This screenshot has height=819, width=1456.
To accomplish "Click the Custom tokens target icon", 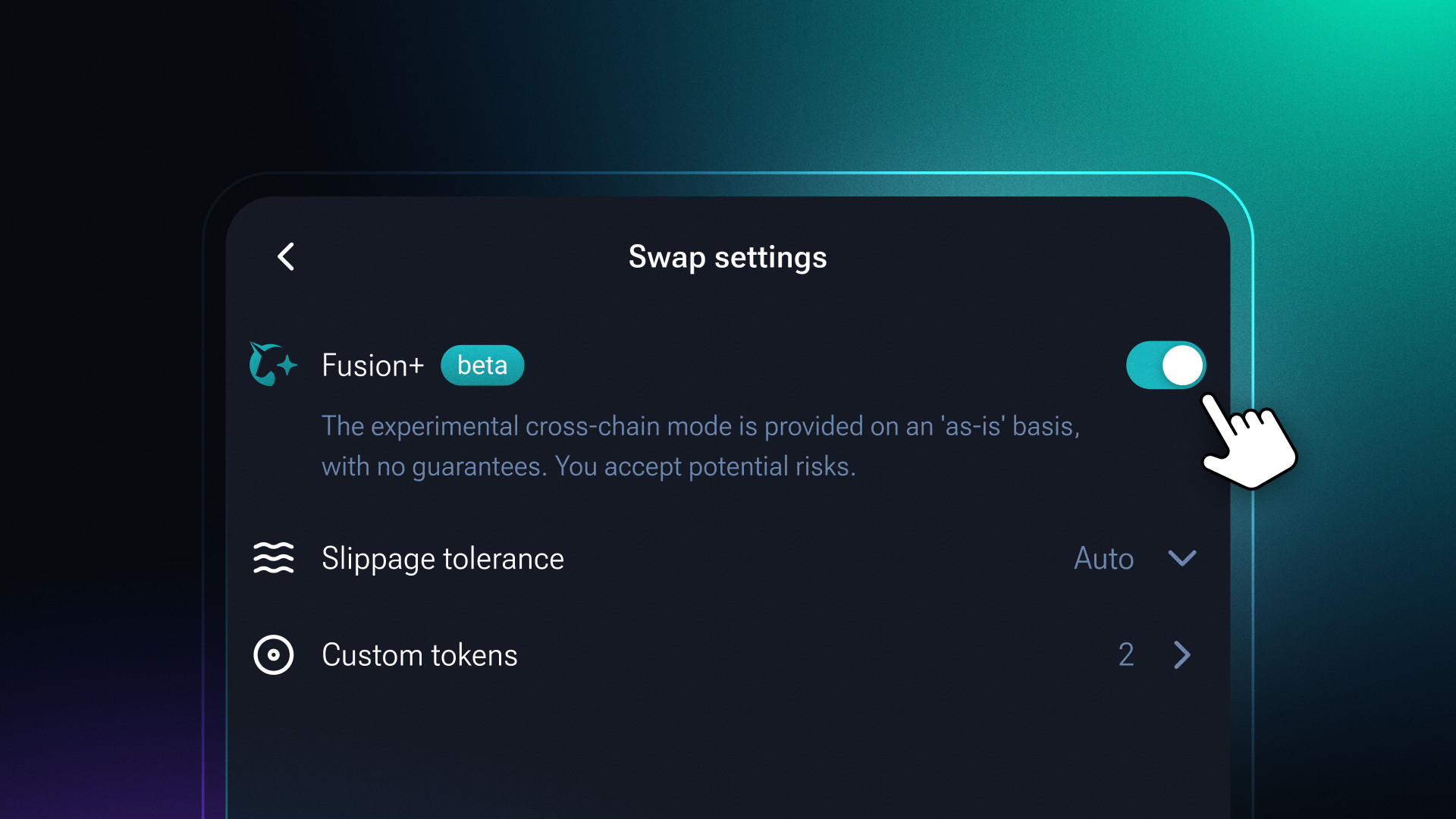I will pos(273,654).
